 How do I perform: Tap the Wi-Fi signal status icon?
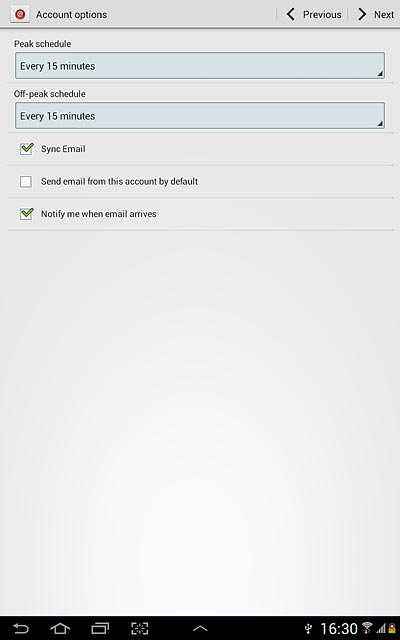(367, 628)
